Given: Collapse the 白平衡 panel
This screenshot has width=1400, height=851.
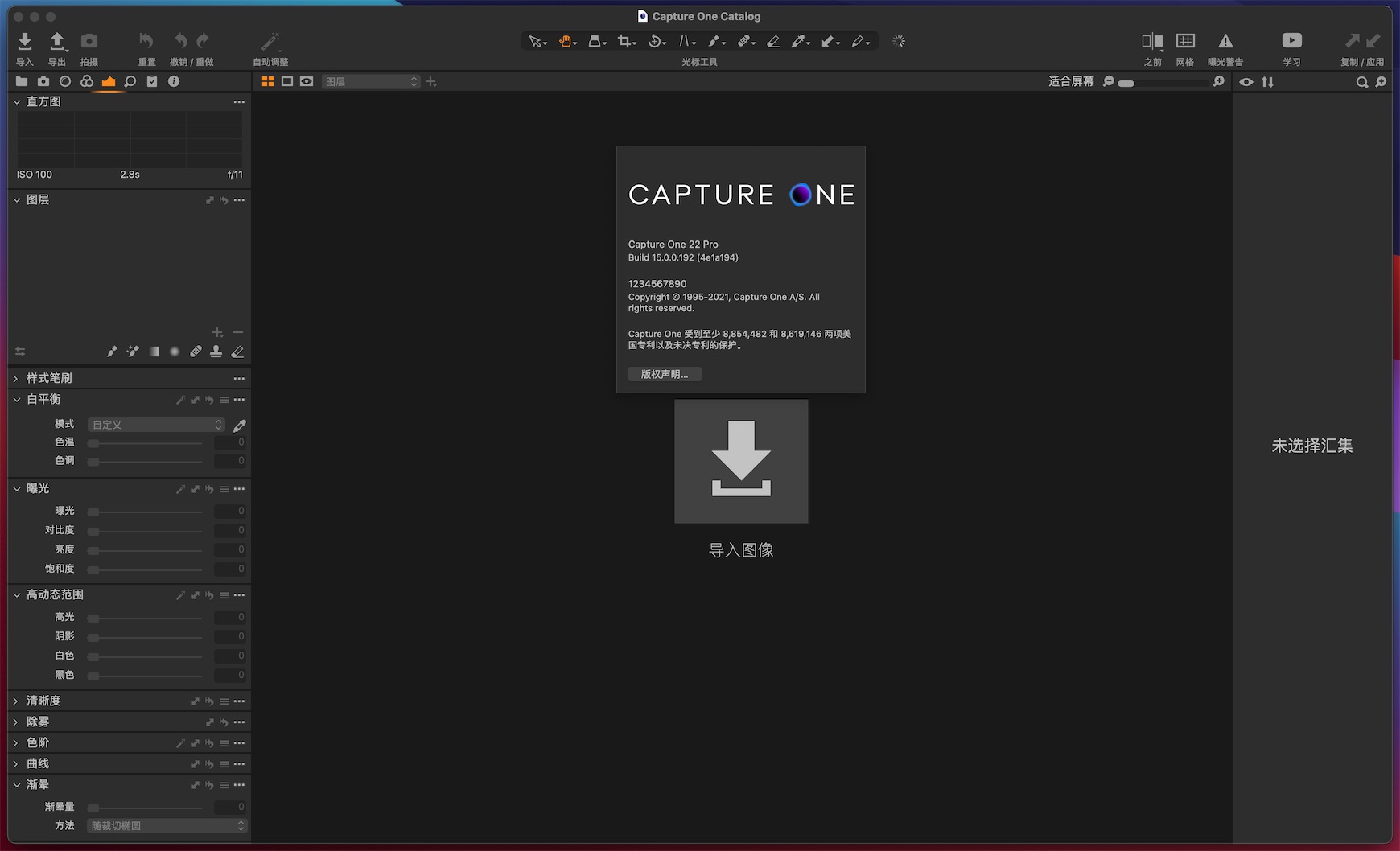Looking at the screenshot, I should pyautogui.click(x=17, y=399).
